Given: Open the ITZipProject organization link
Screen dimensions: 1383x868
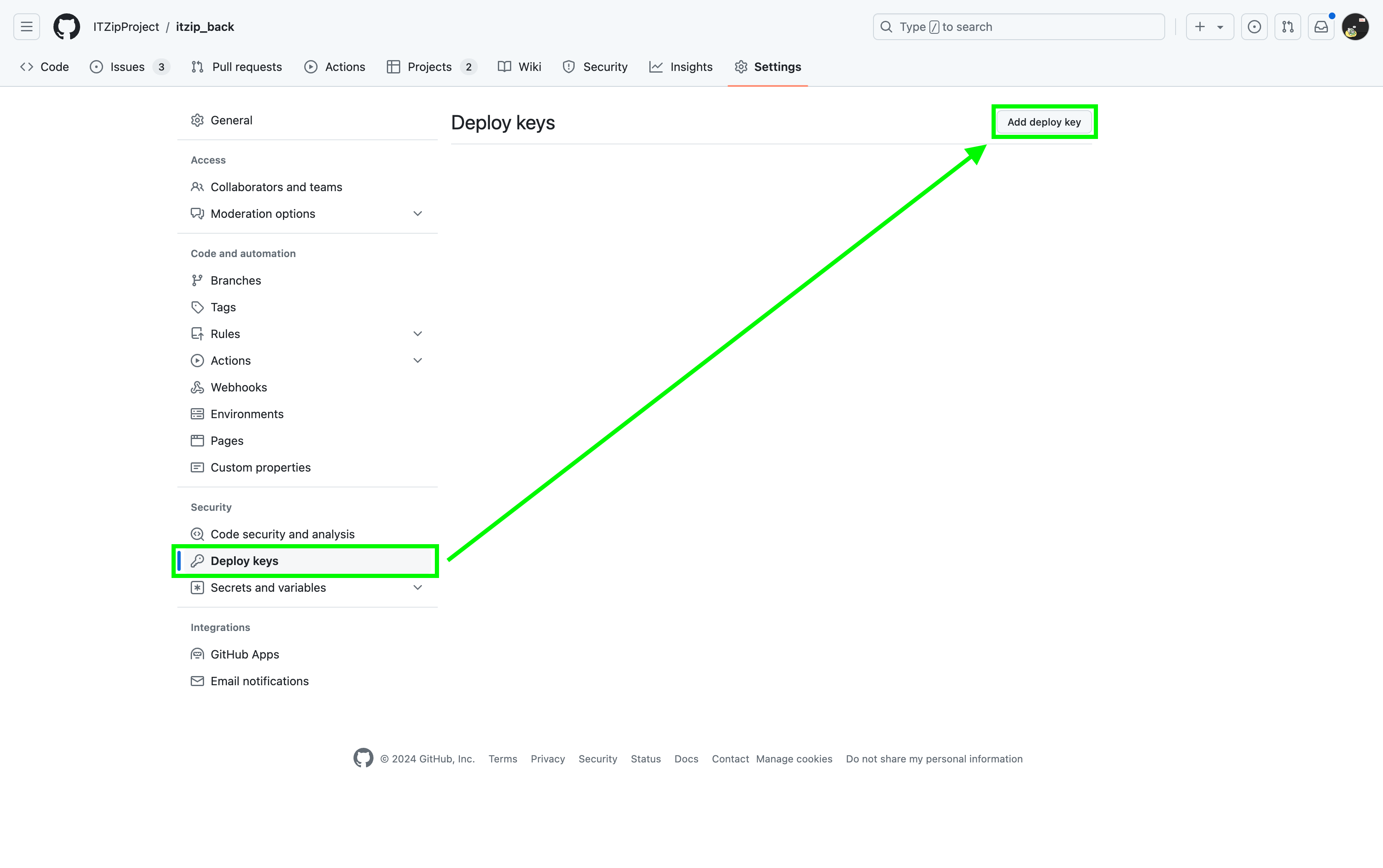Looking at the screenshot, I should click(126, 27).
